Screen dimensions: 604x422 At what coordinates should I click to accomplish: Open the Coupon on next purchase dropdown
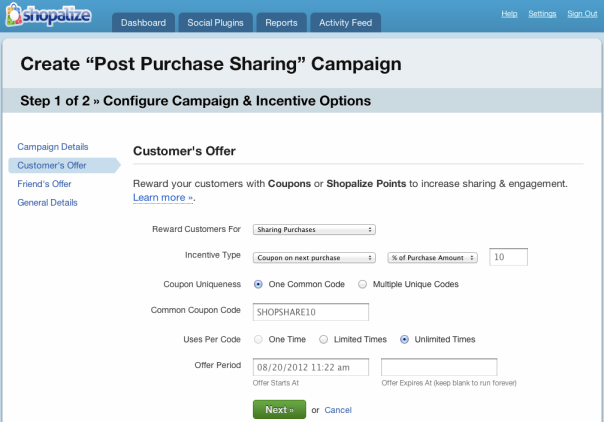(x=314, y=258)
